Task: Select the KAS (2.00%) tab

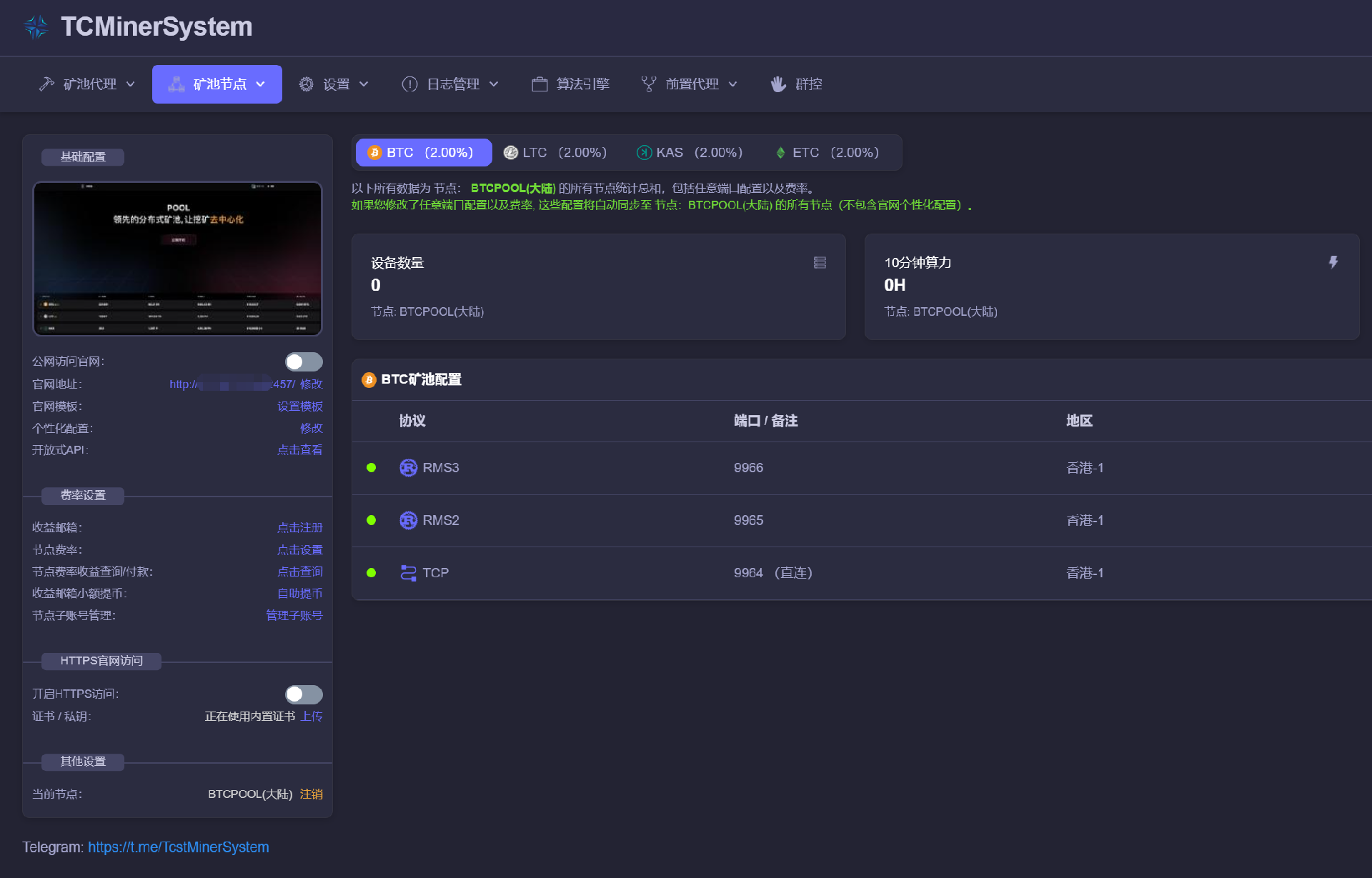Action: click(690, 153)
